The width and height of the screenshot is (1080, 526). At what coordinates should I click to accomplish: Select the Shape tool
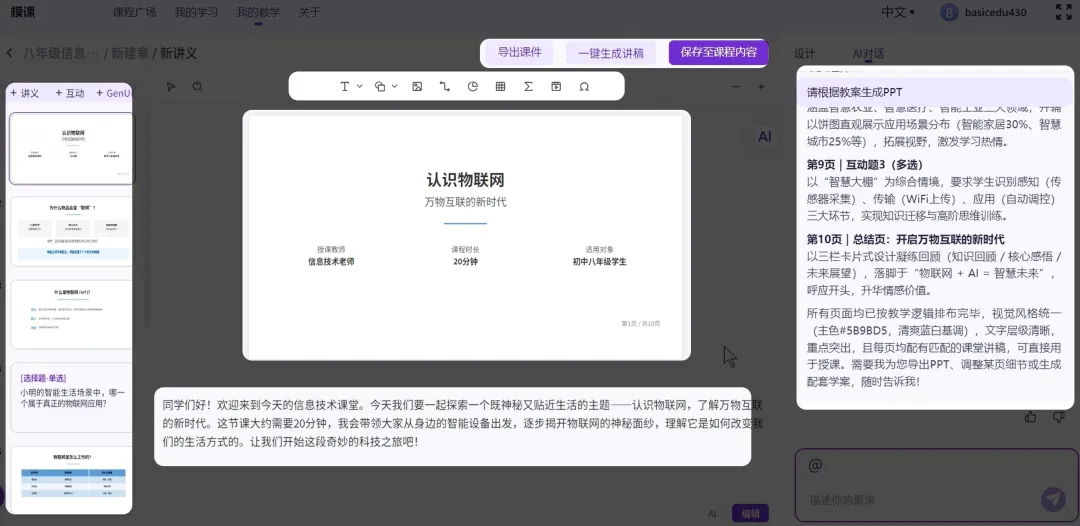380,86
